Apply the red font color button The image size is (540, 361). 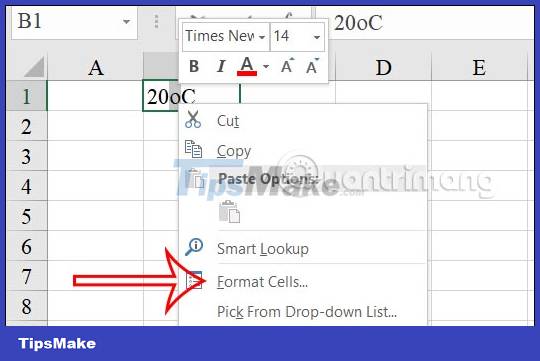tap(247, 66)
